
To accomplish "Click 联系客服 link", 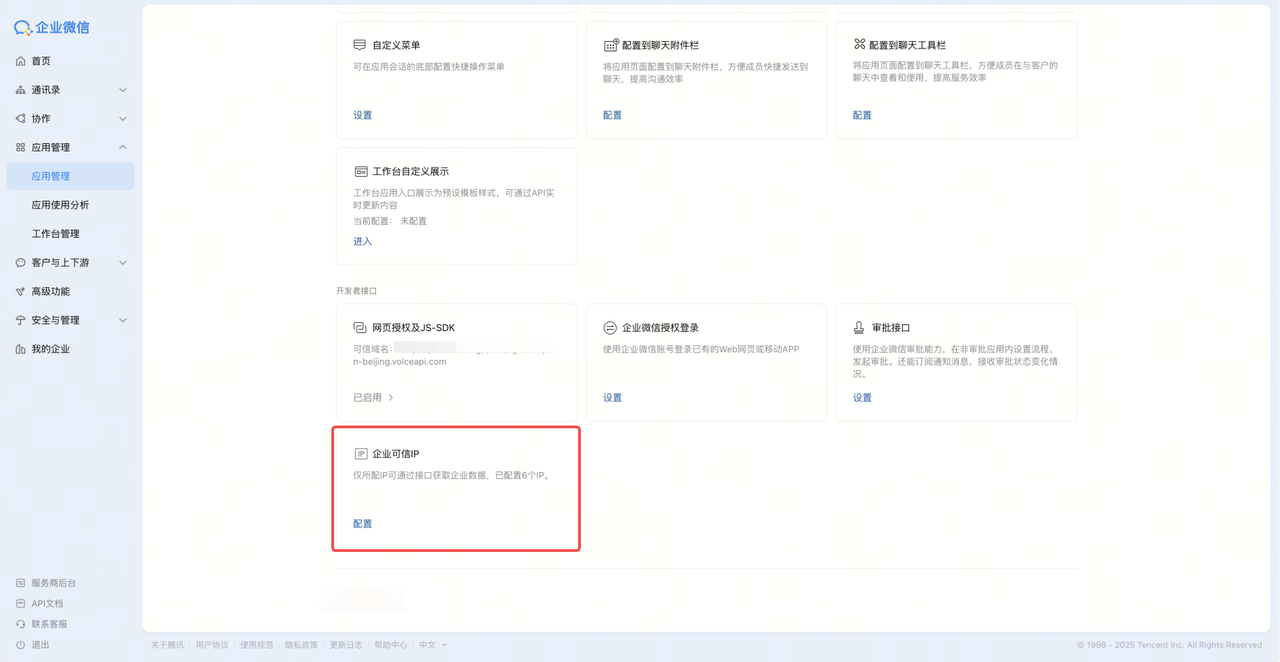I will click(49, 624).
